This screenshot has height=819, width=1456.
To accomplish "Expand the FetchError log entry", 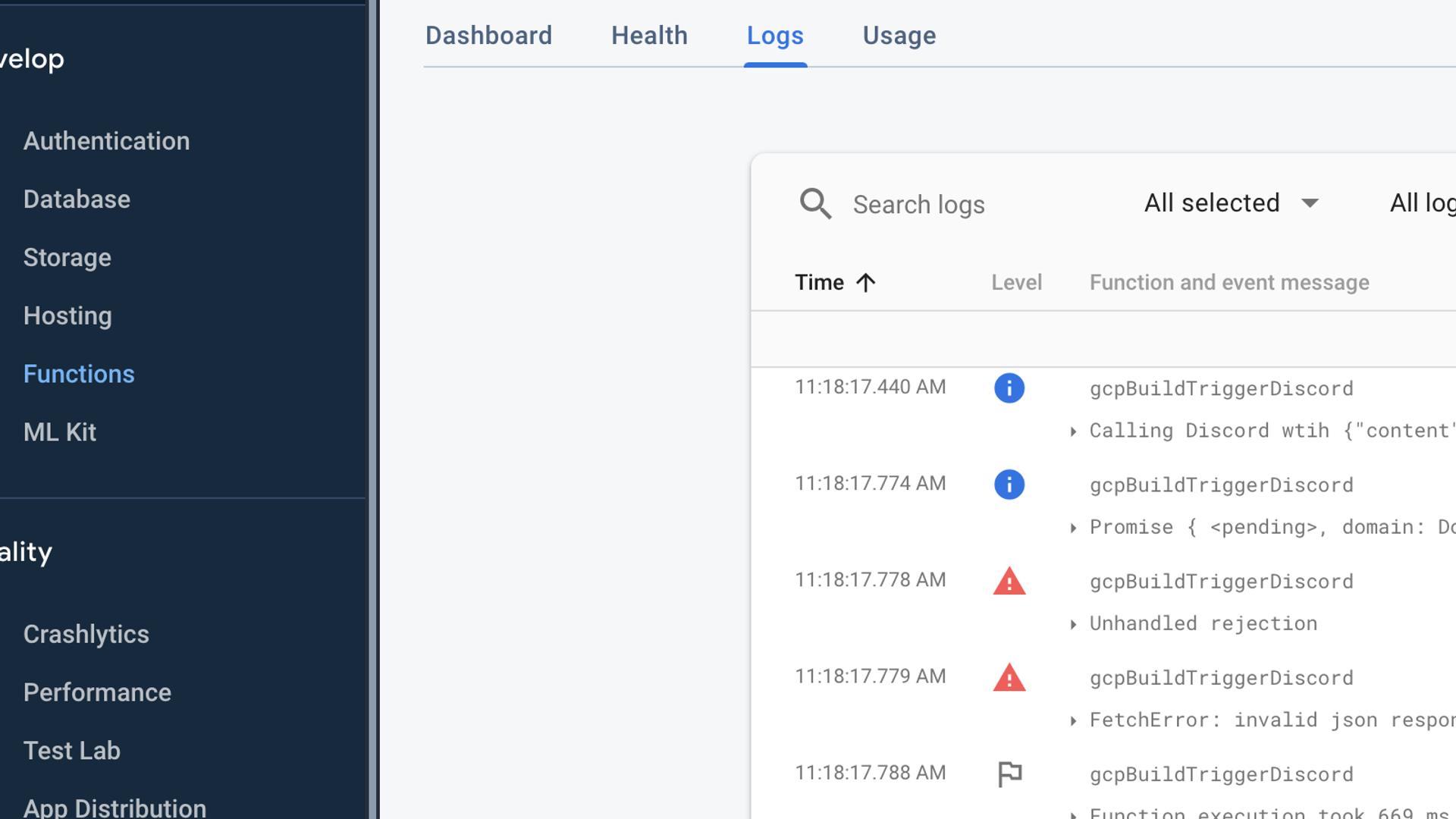I will pyautogui.click(x=1073, y=720).
